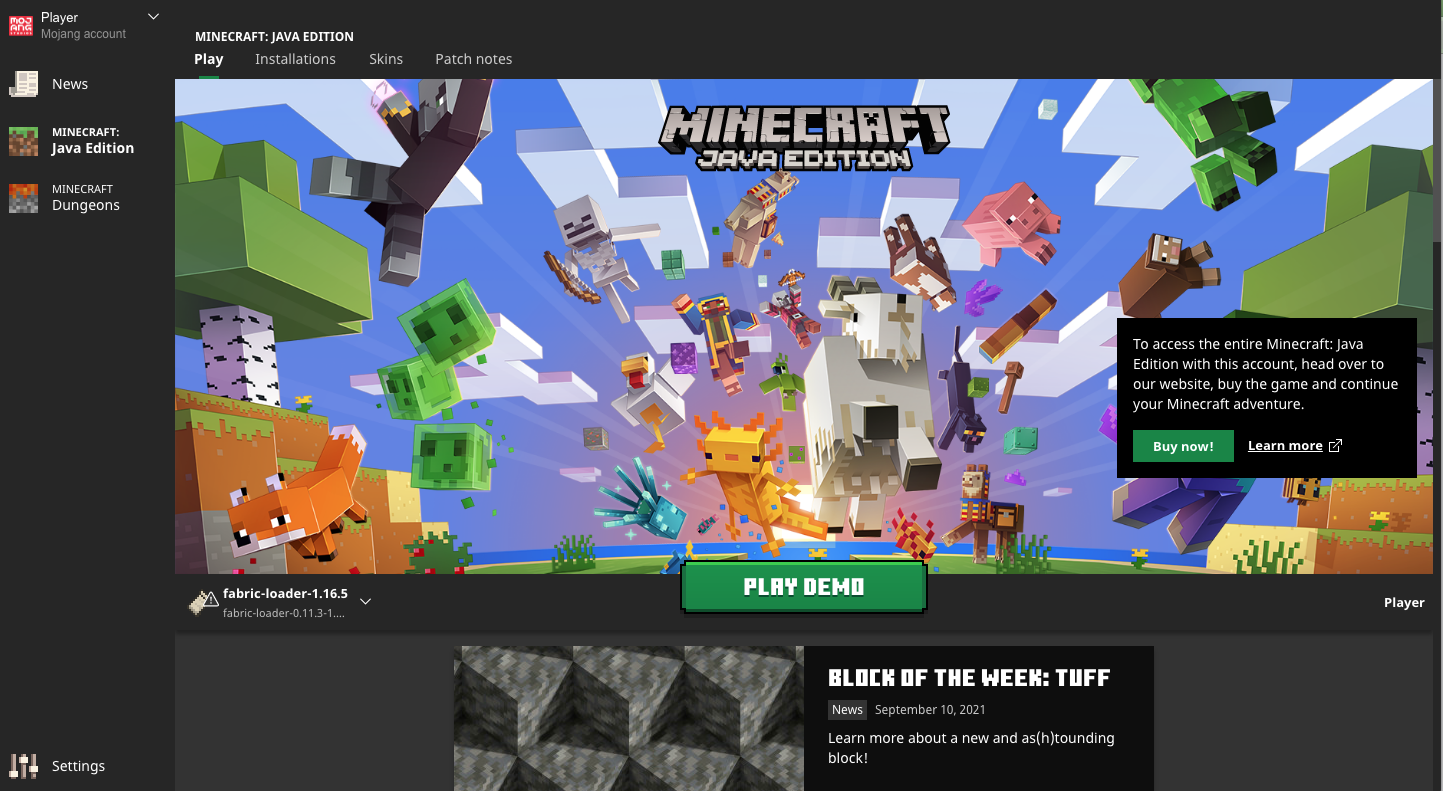Open the News newspaper icon
Screen dimensions: 1443x791
point(23,84)
